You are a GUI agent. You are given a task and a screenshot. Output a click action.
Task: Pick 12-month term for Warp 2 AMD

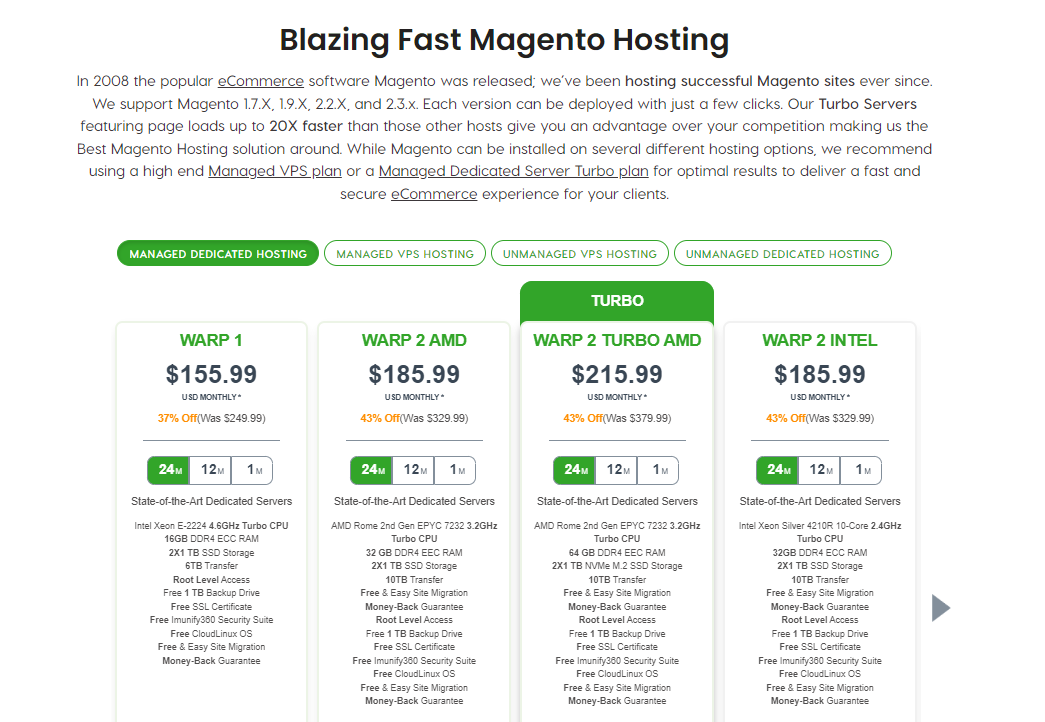413,470
